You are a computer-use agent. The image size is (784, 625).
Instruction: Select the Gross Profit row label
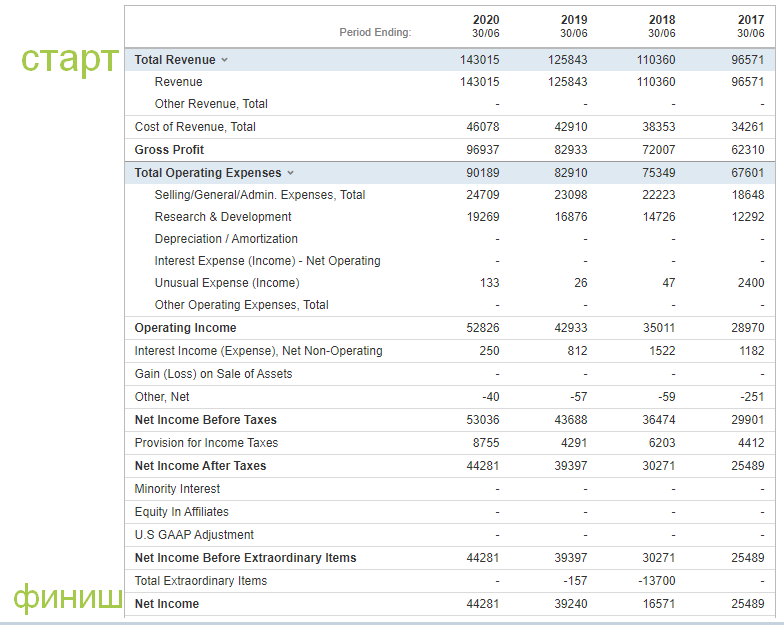pyautogui.click(x=169, y=150)
